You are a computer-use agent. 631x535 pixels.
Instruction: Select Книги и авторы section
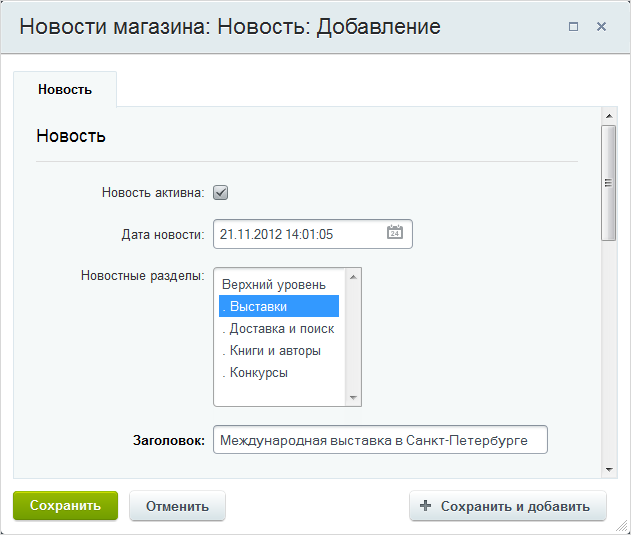[x=279, y=351]
